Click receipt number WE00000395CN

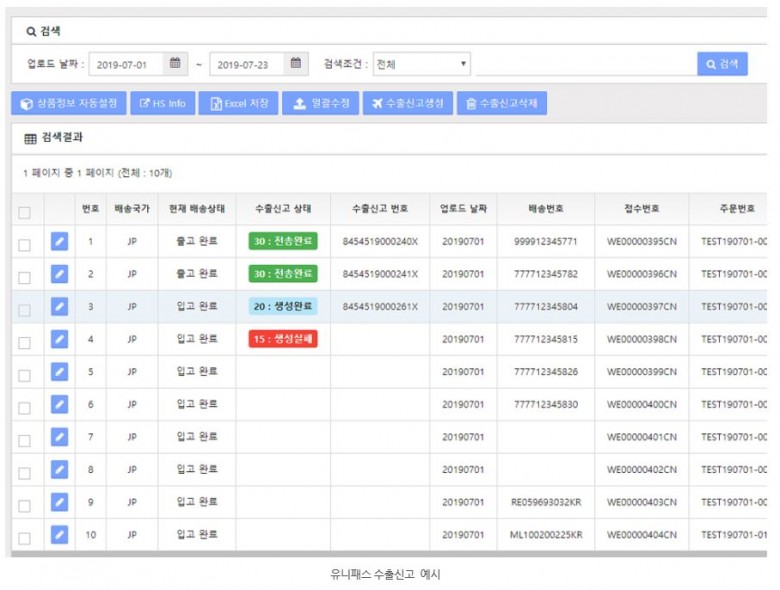pyautogui.click(x=642, y=242)
